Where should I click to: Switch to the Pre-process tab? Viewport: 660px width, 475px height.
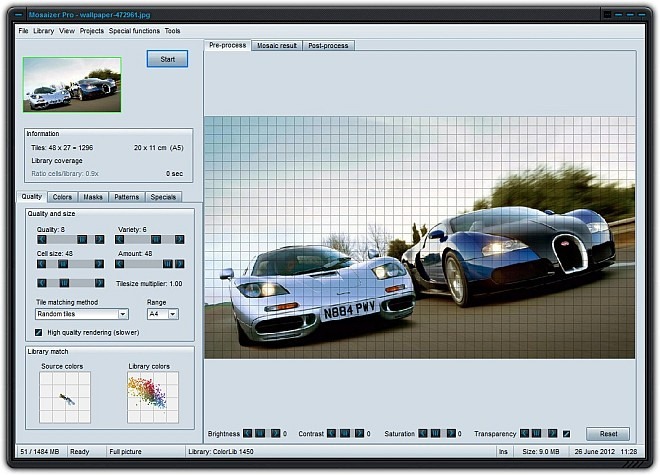227,45
